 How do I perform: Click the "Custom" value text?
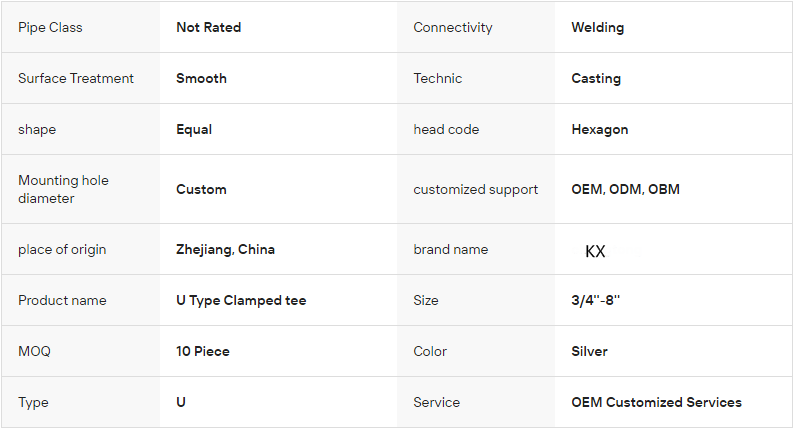(x=201, y=189)
